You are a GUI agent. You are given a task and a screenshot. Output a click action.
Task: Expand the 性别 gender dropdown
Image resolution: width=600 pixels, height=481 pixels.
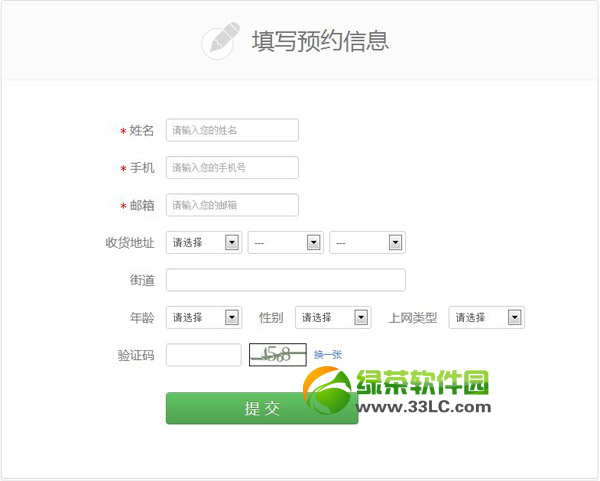334,317
